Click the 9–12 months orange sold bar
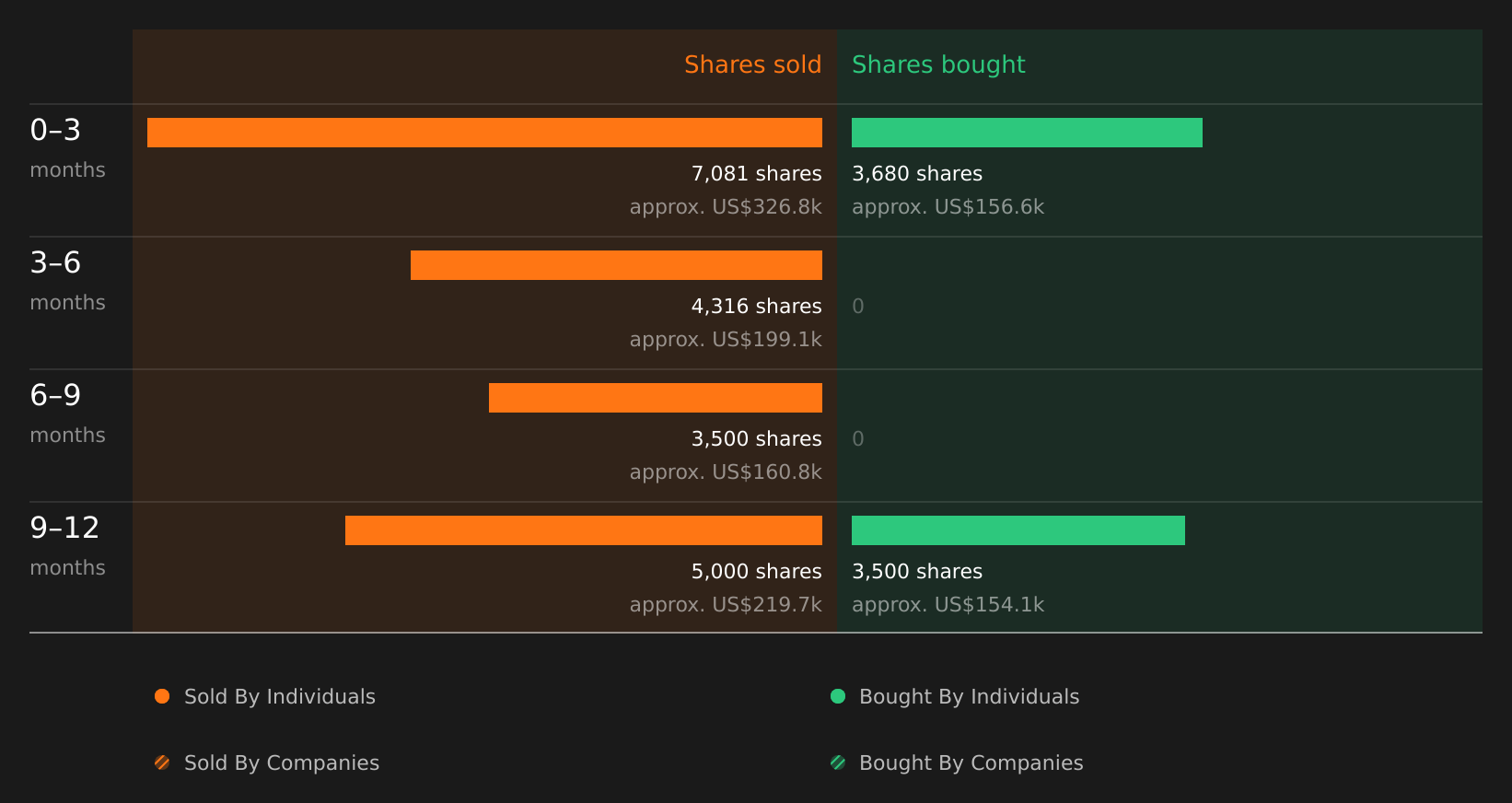The image size is (1512, 803). [x=584, y=530]
